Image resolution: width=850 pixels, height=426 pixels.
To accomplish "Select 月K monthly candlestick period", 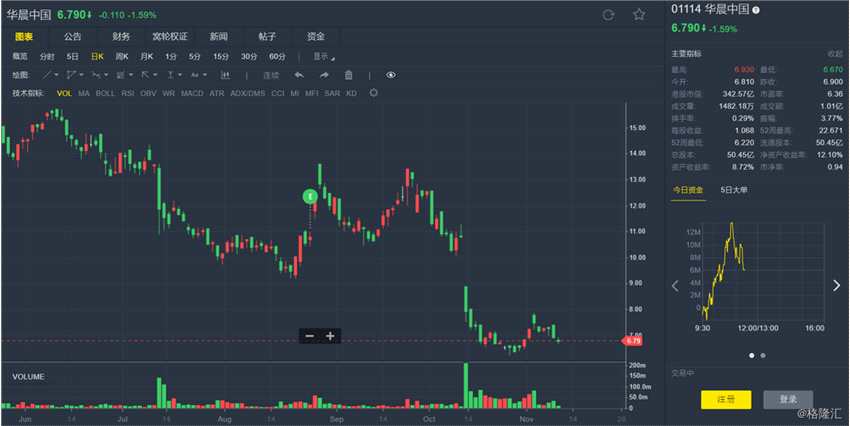I will click(146, 56).
